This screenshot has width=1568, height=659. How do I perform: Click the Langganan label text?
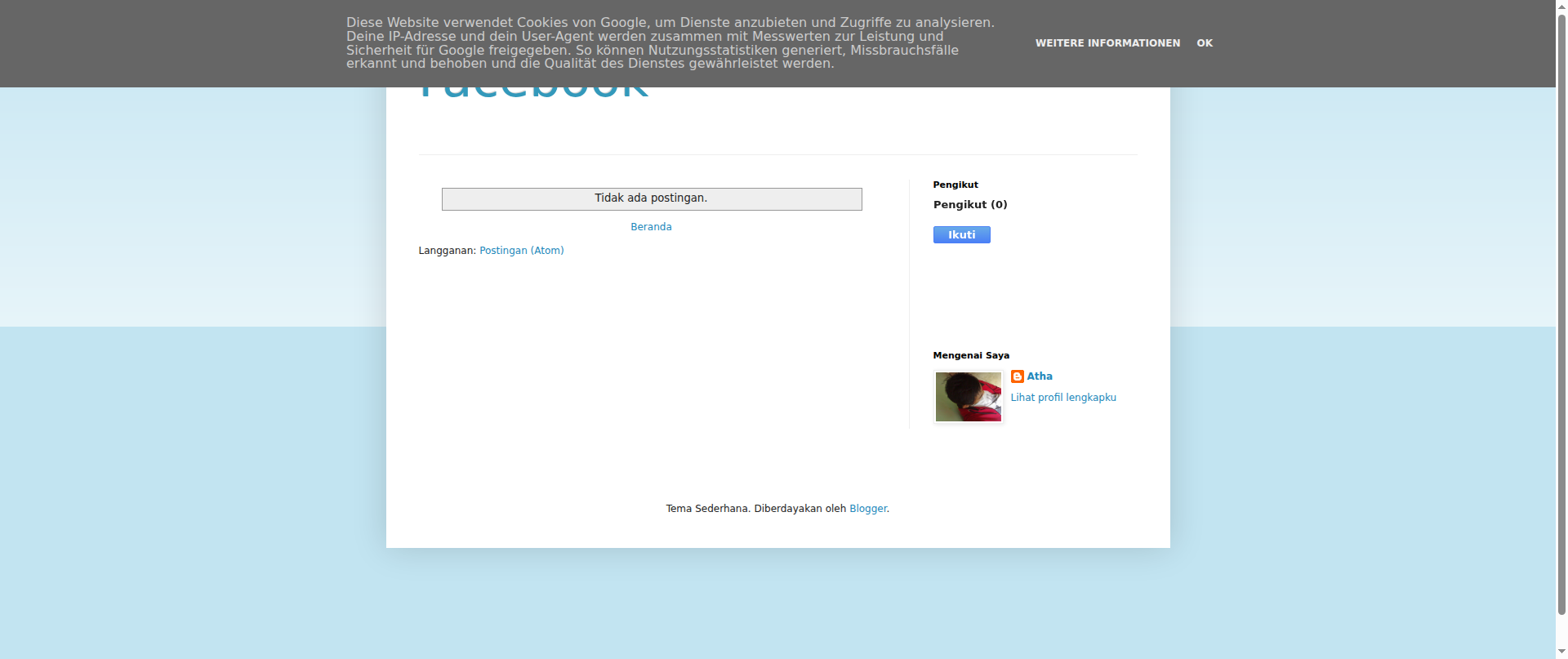tap(447, 251)
